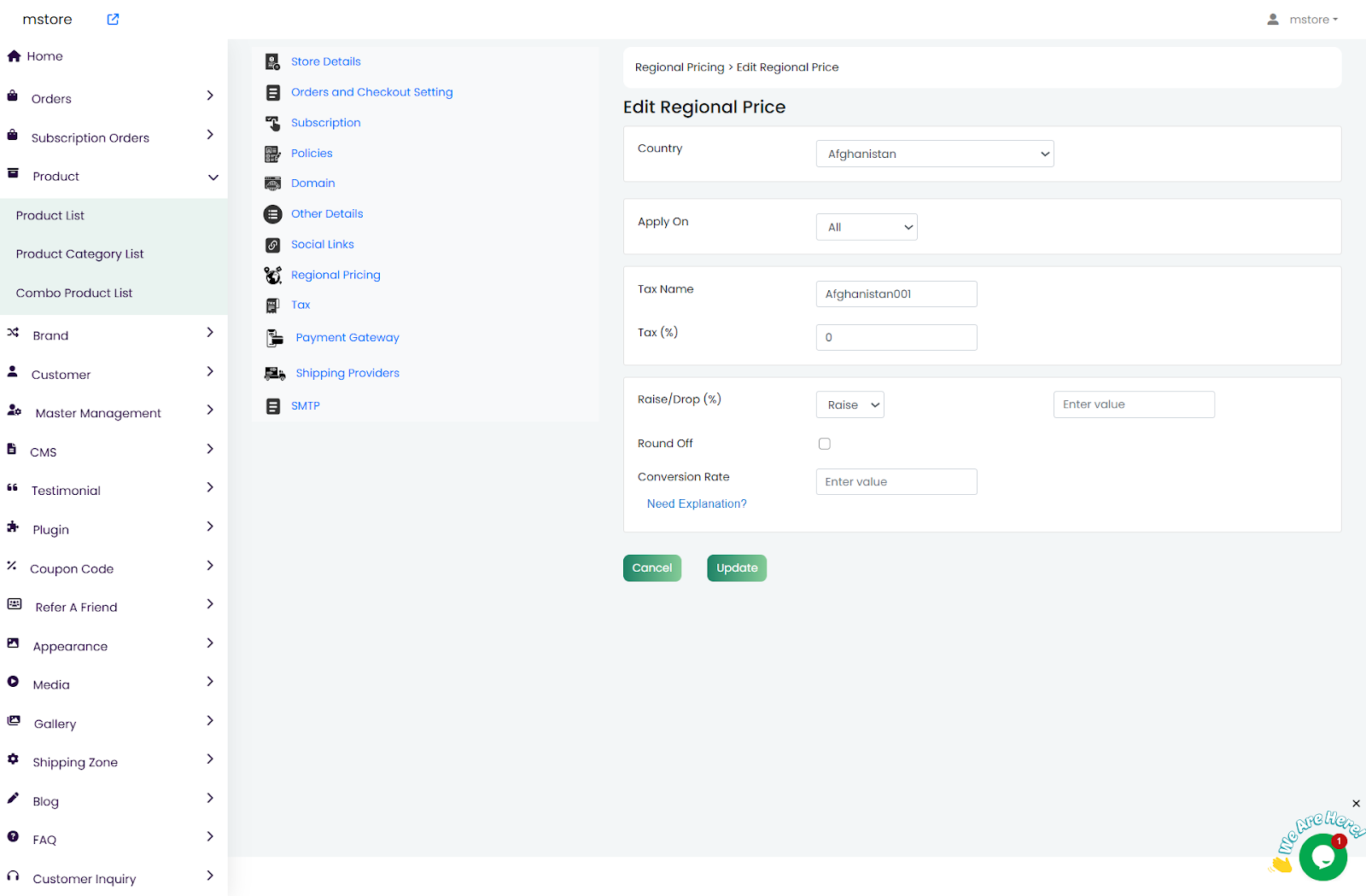The width and height of the screenshot is (1366, 896).
Task: Open the external store link icon beside mstore
Action: (113, 20)
